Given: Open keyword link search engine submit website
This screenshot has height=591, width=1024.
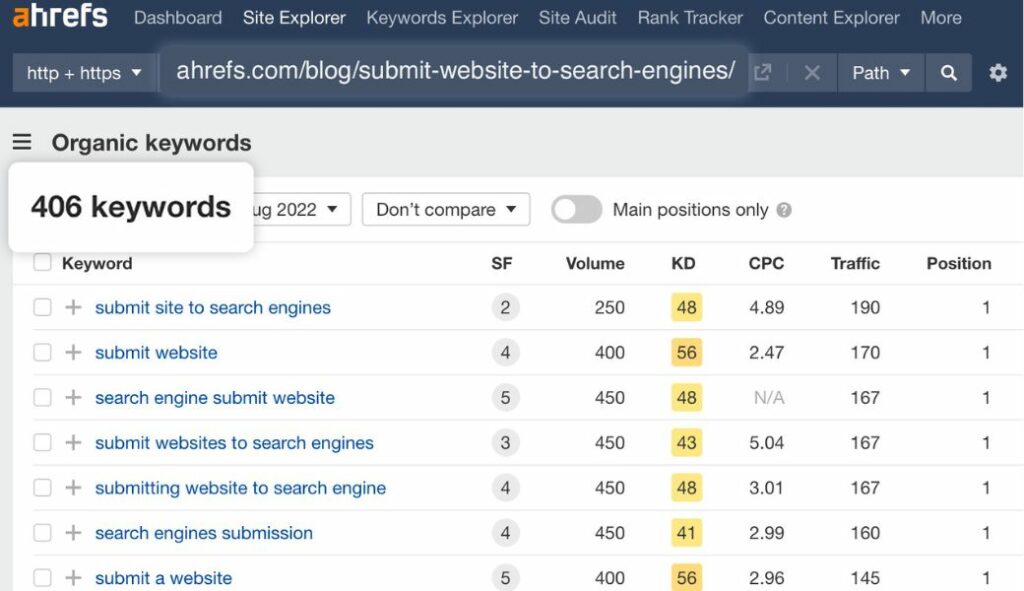Looking at the screenshot, I should pyautogui.click(x=215, y=398).
